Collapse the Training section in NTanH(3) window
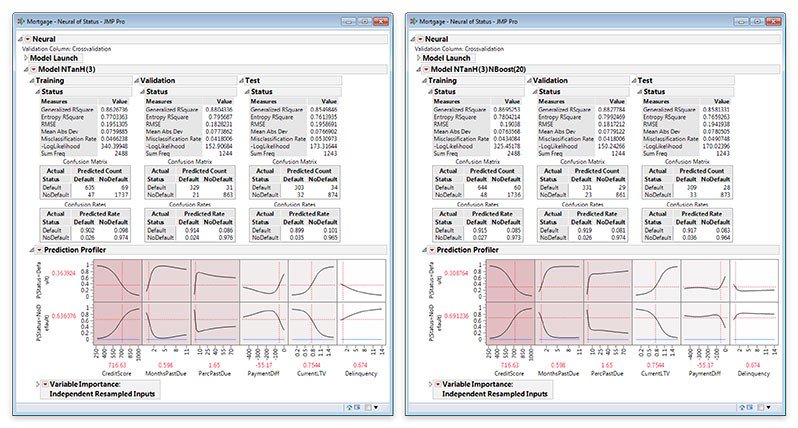Image resolution: width=798 pixels, height=428 pixels. tap(32, 80)
